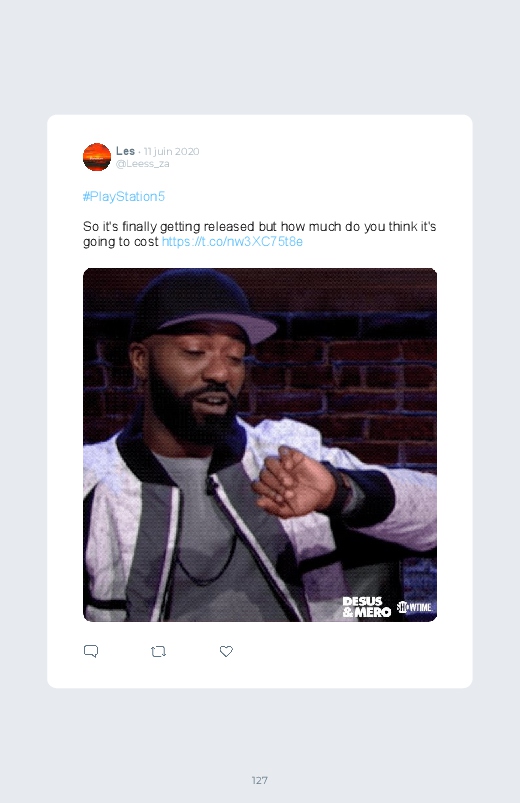Open the #PlayStation5 hashtag
This screenshot has height=803, width=520.
tap(124, 197)
